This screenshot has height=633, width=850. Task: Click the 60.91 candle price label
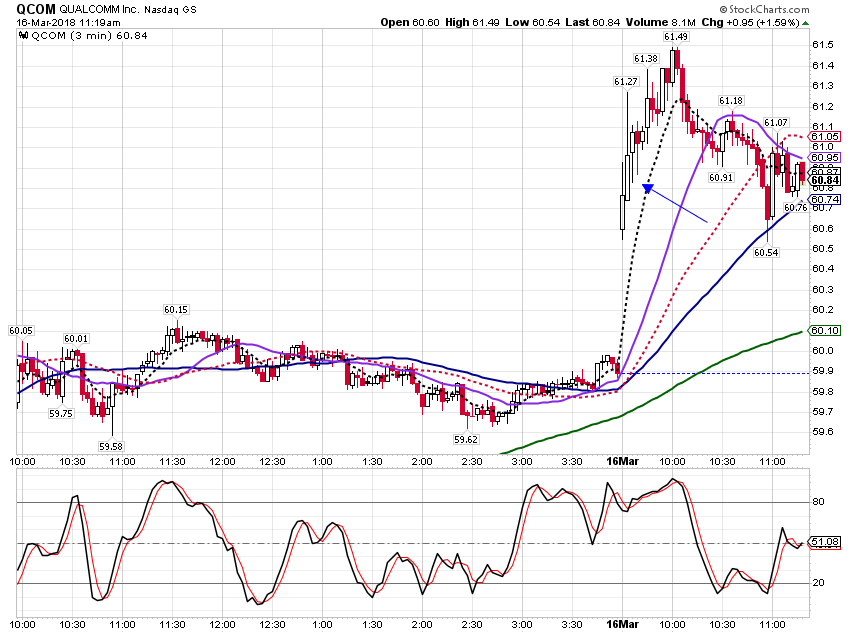[721, 177]
